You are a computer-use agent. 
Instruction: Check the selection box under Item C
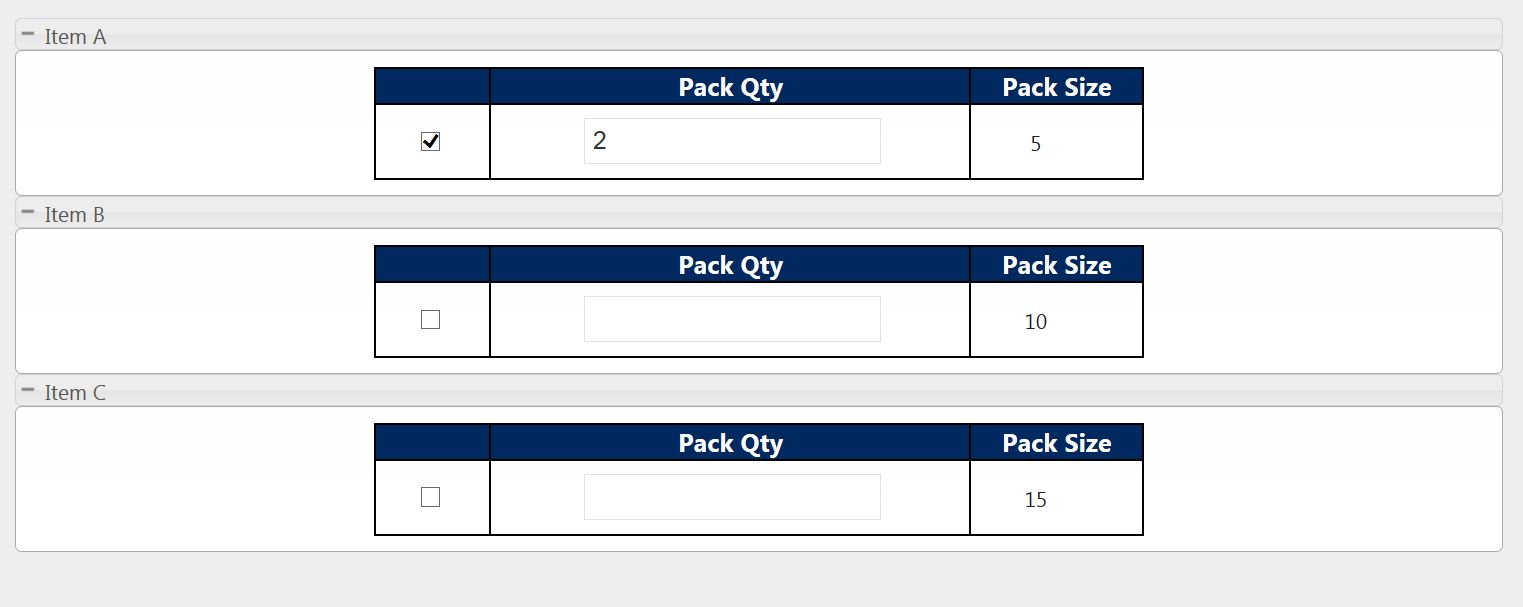click(x=431, y=496)
